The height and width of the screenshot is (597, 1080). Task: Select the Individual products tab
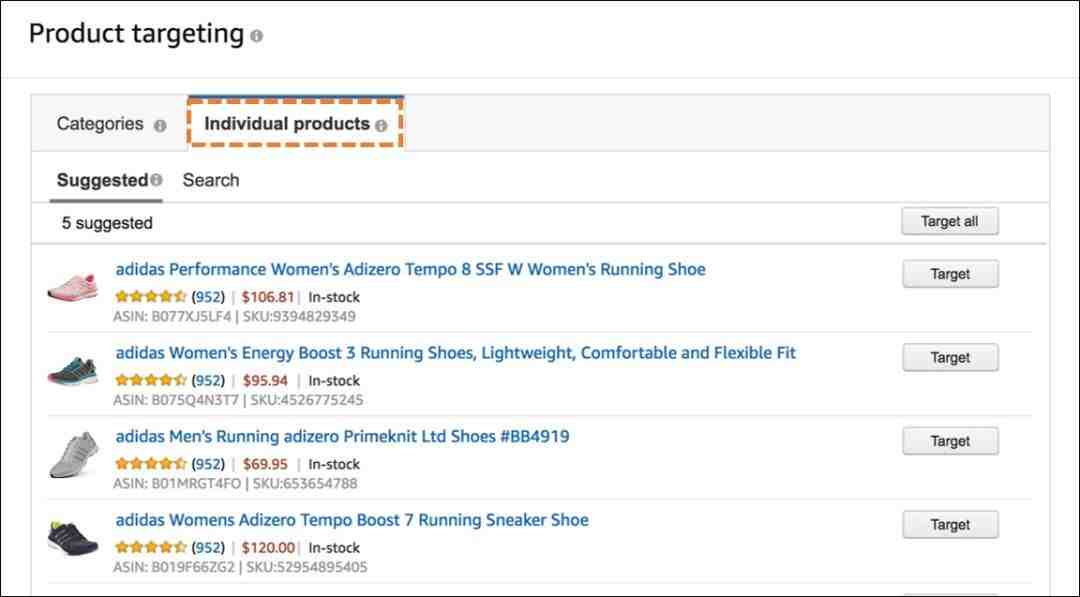[x=287, y=124]
